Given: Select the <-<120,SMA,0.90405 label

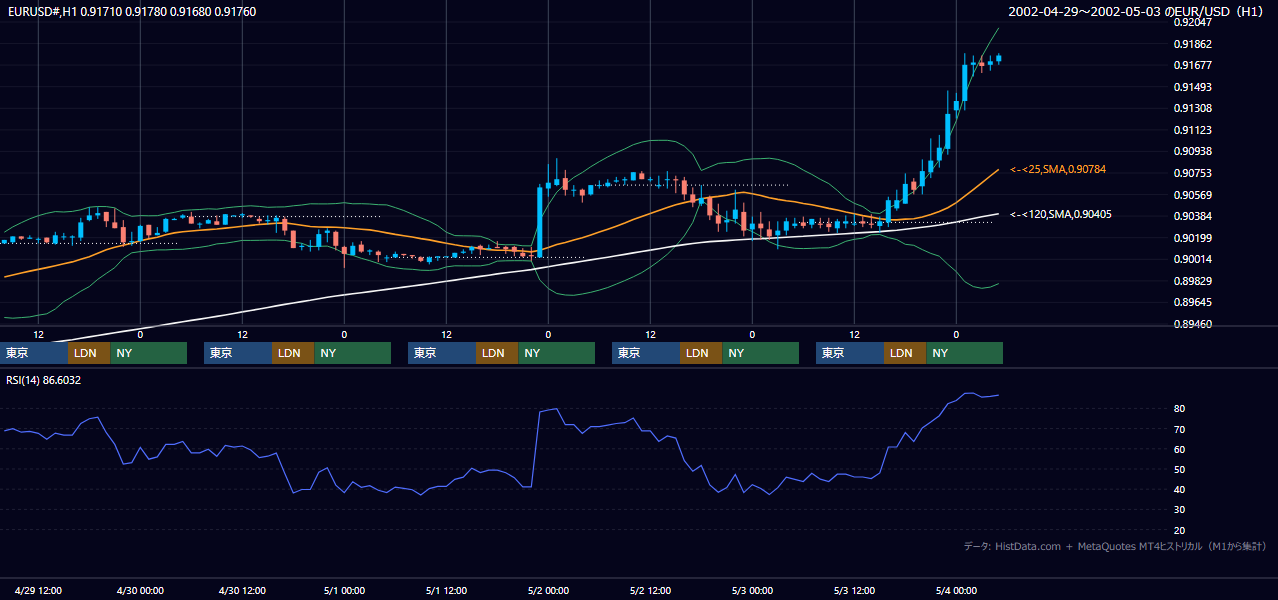Looking at the screenshot, I should point(1061,214).
